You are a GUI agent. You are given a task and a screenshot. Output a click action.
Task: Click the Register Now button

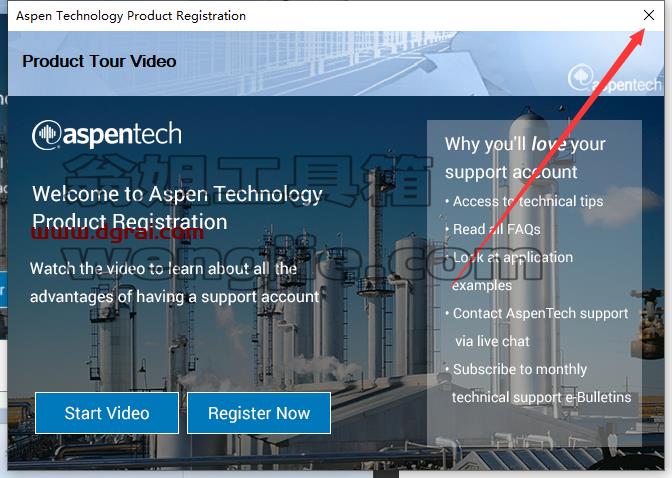[x=259, y=413]
